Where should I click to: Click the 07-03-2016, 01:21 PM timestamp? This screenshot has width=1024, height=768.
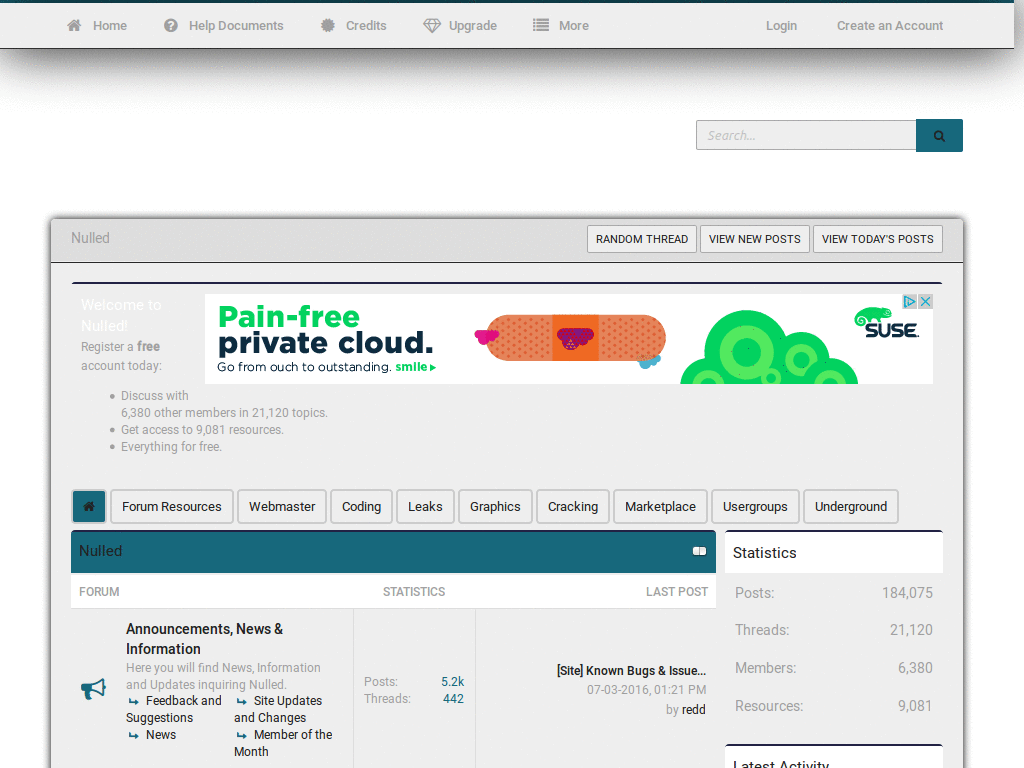[646, 689]
